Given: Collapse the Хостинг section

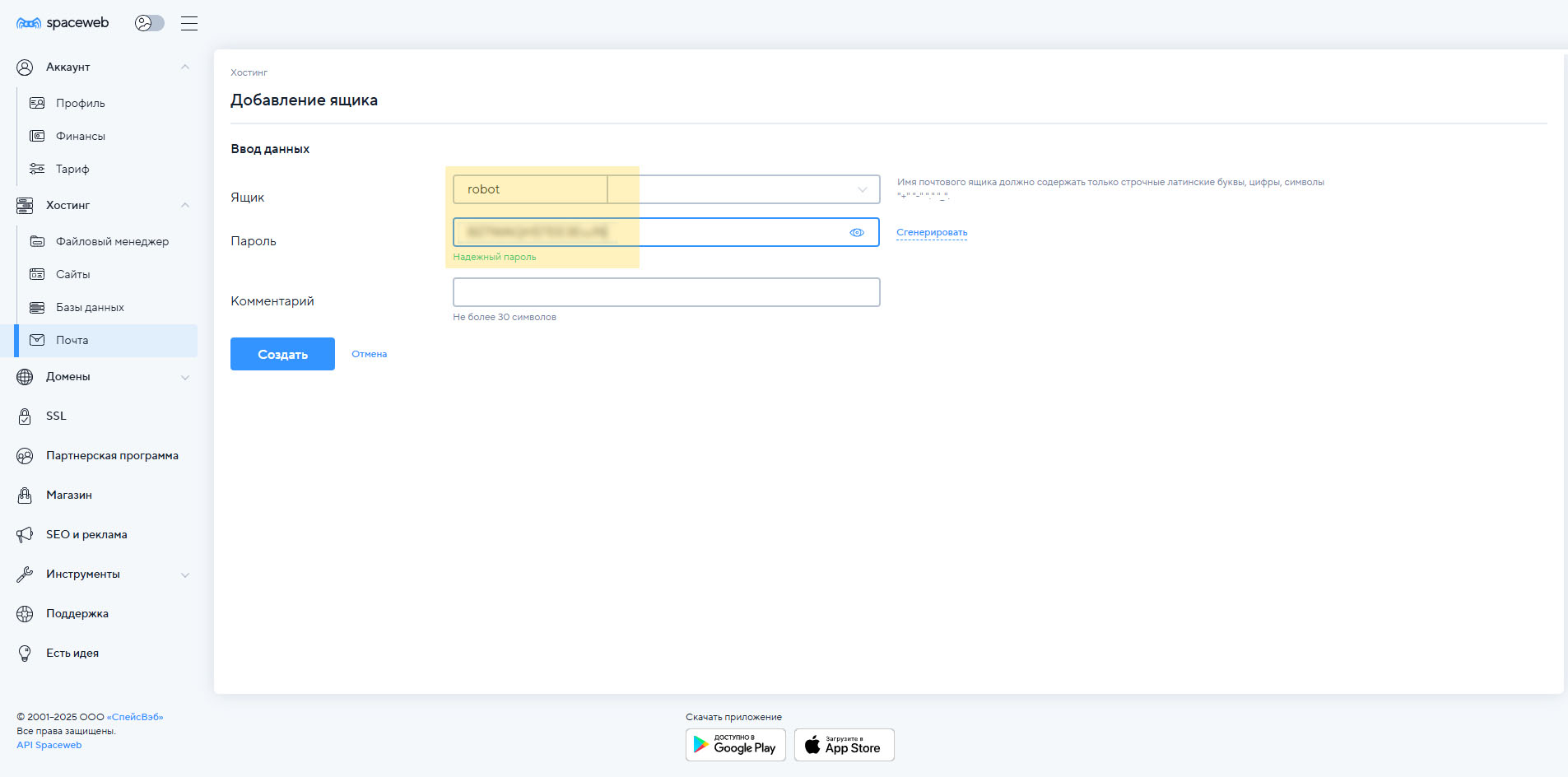Looking at the screenshot, I should pos(185,205).
